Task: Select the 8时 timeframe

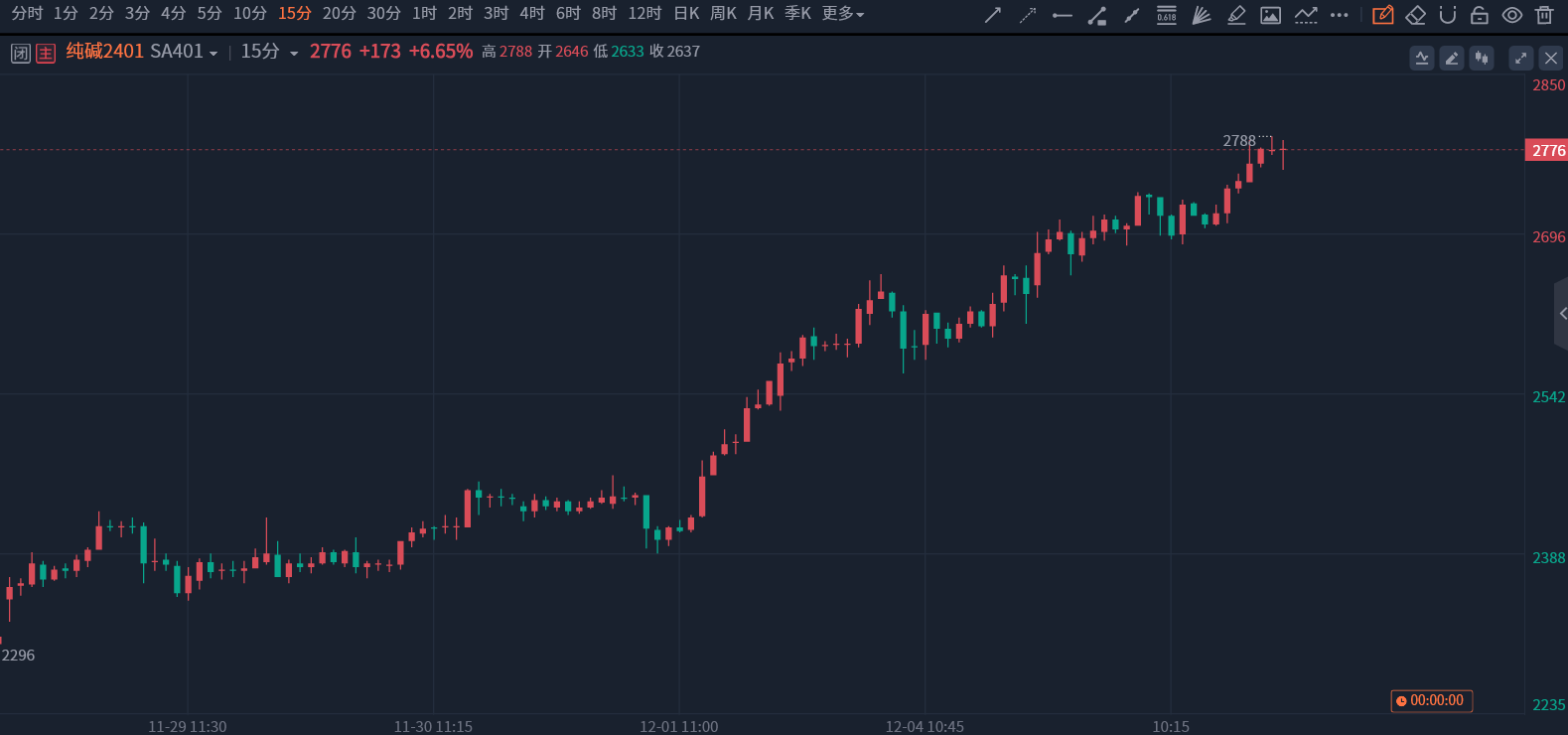Action: 605,14
